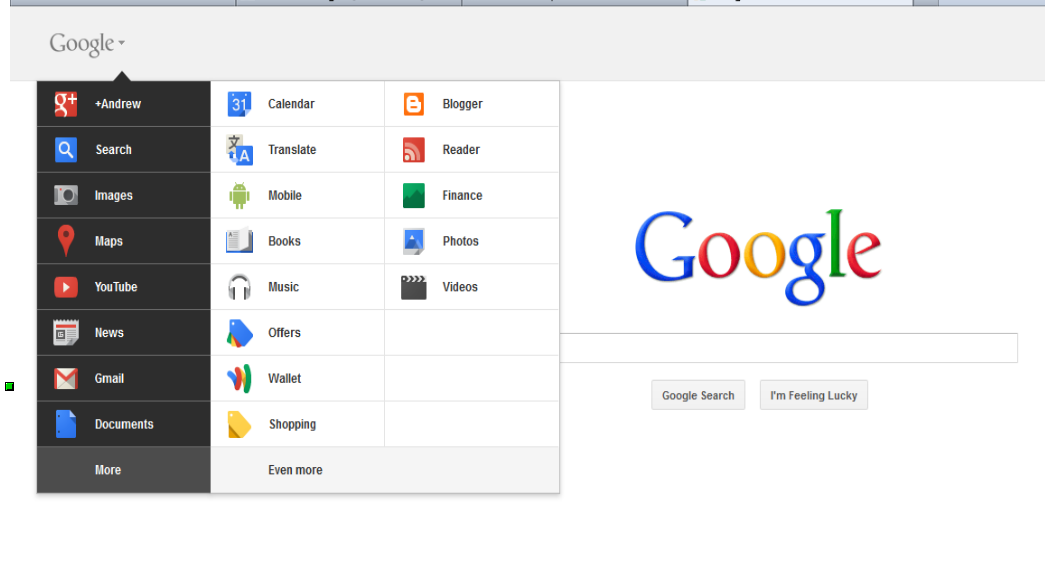Click the green Finance icon
Image resolution: width=1045 pixels, height=582 pixels.
click(x=413, y=195)
